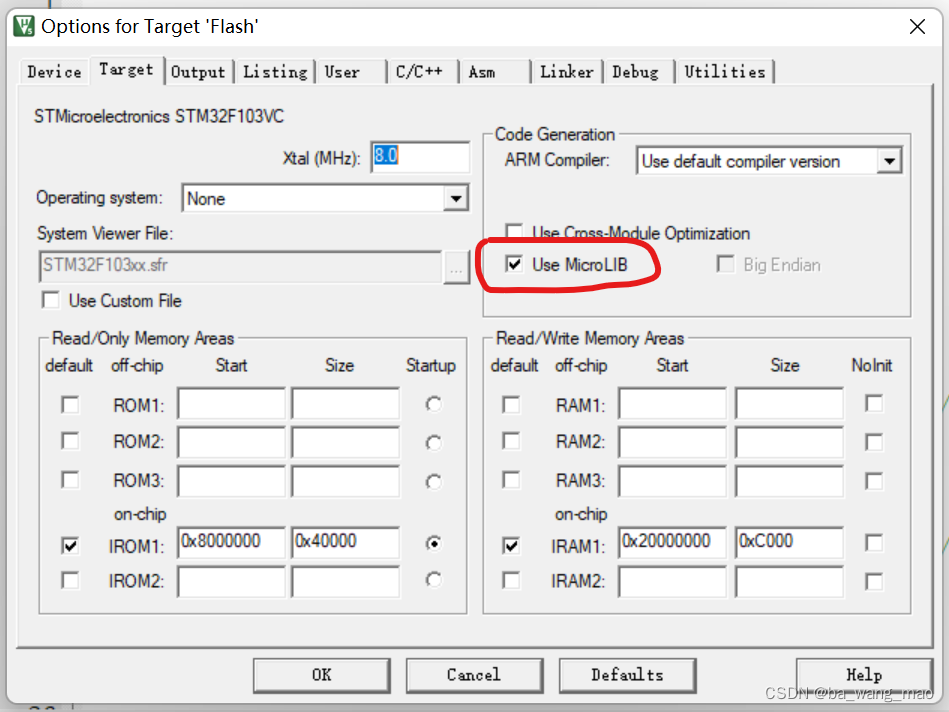
Task: Click the IROM1 Size field with 0x40000
Action: (345, 542)
